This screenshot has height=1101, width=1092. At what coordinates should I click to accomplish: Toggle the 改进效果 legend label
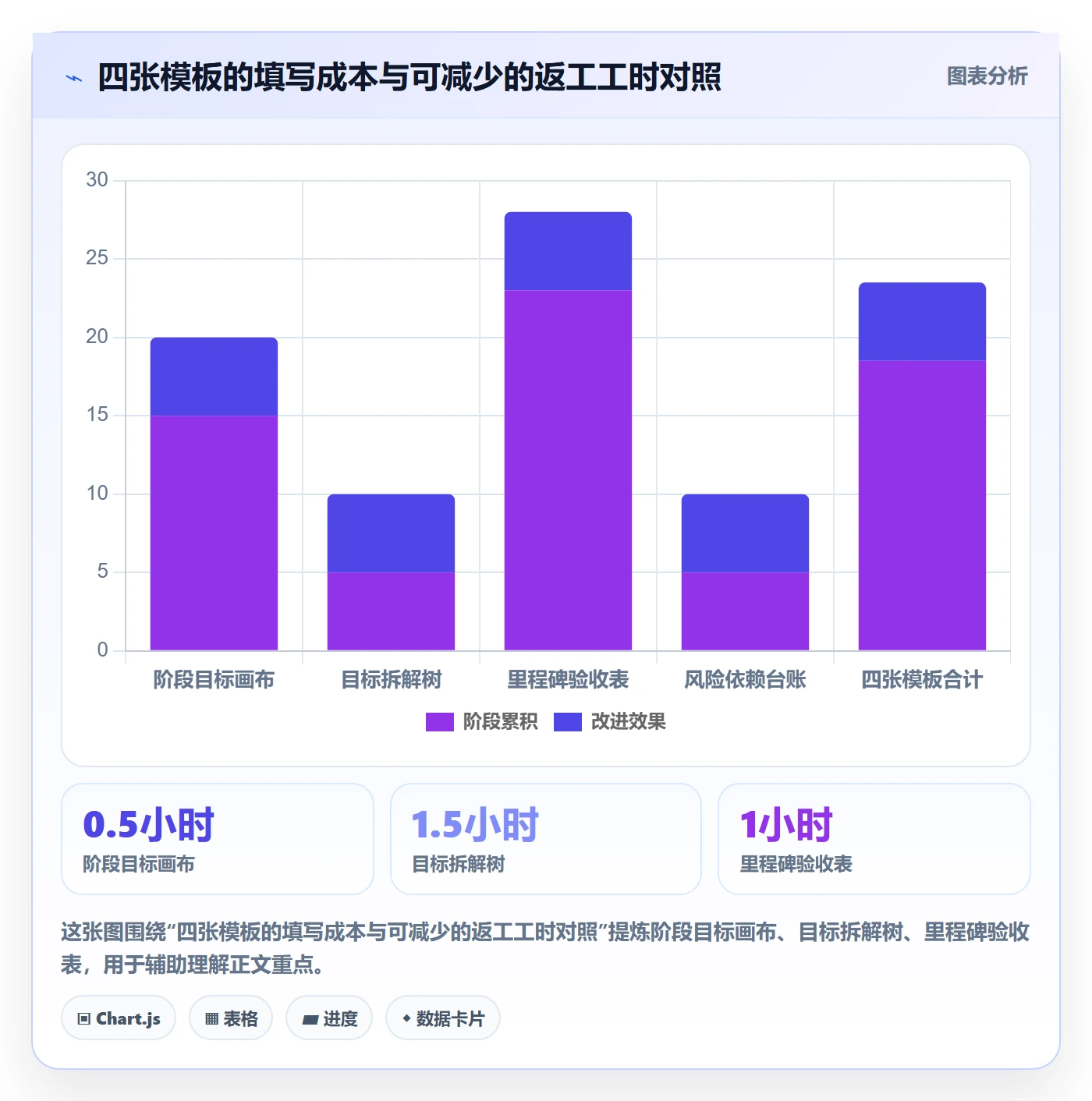(628, 722)
